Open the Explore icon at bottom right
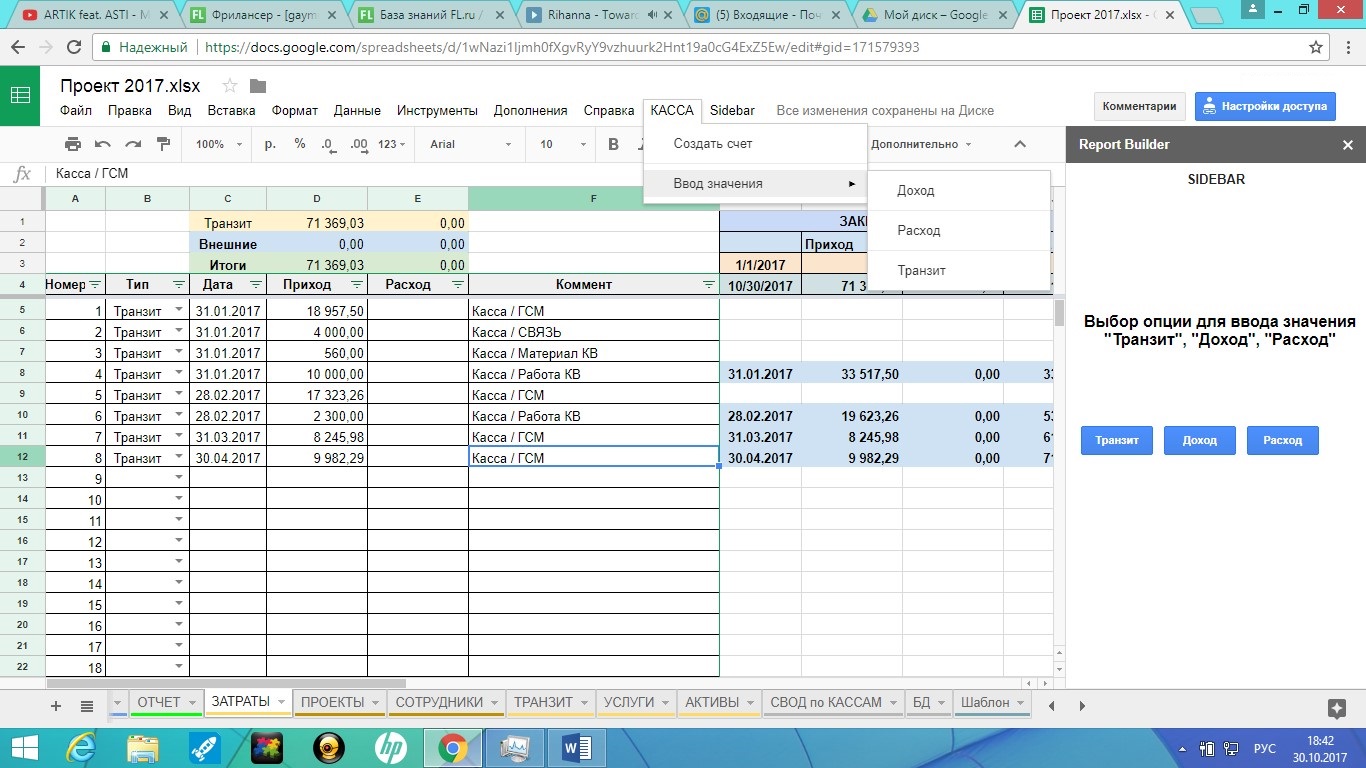This screenshot has height=768, width=1366. coord(1336,708)
